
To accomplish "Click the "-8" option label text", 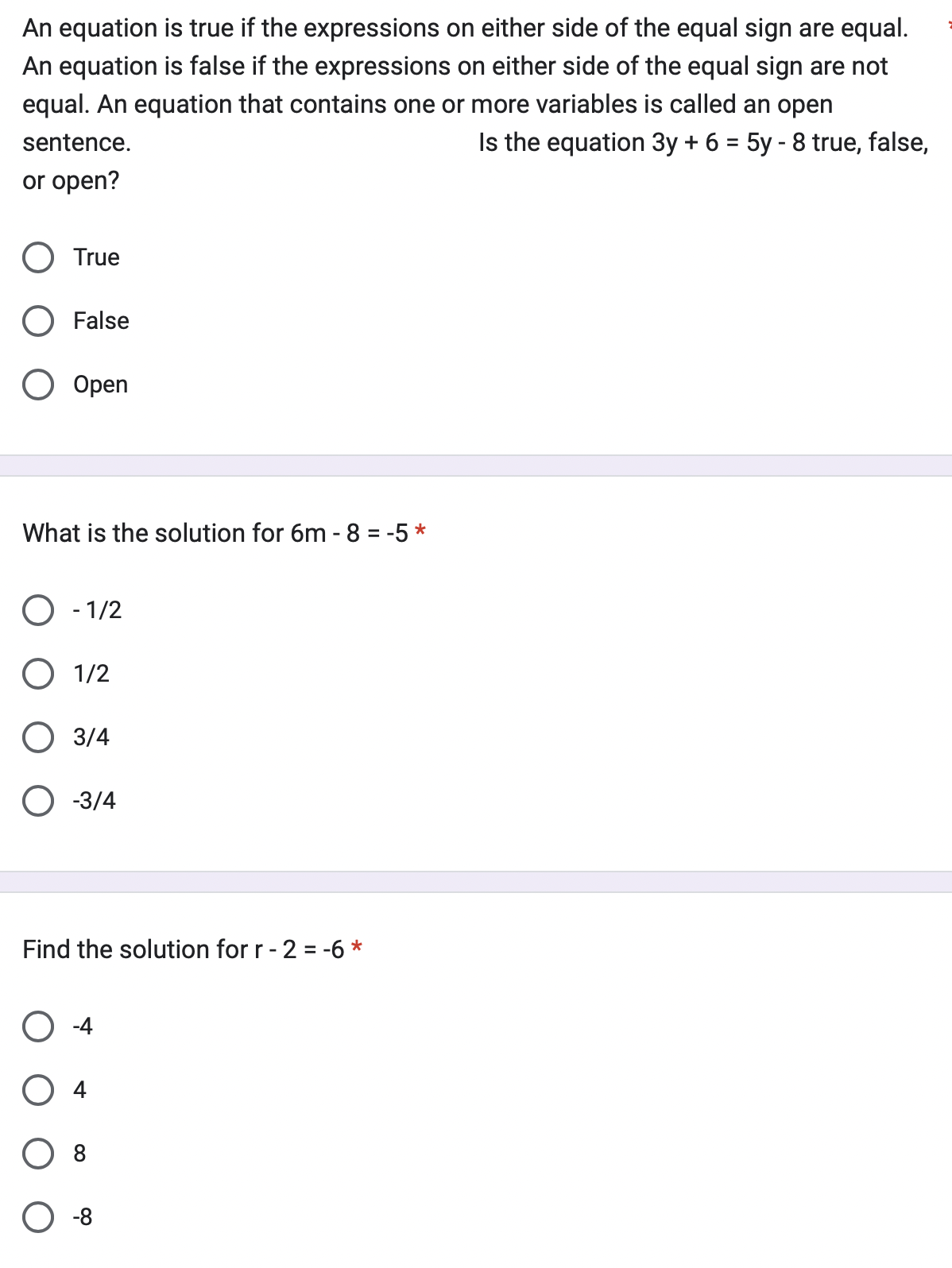I will tap(83, 1217).
